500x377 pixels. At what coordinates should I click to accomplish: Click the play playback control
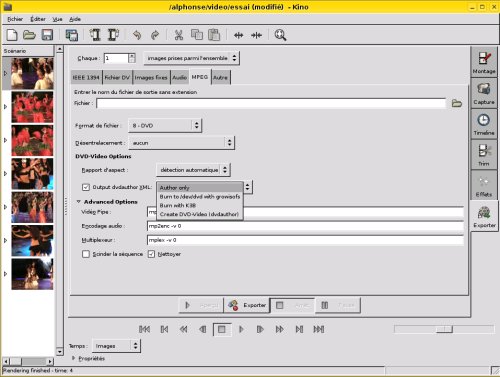click(241, 329)
